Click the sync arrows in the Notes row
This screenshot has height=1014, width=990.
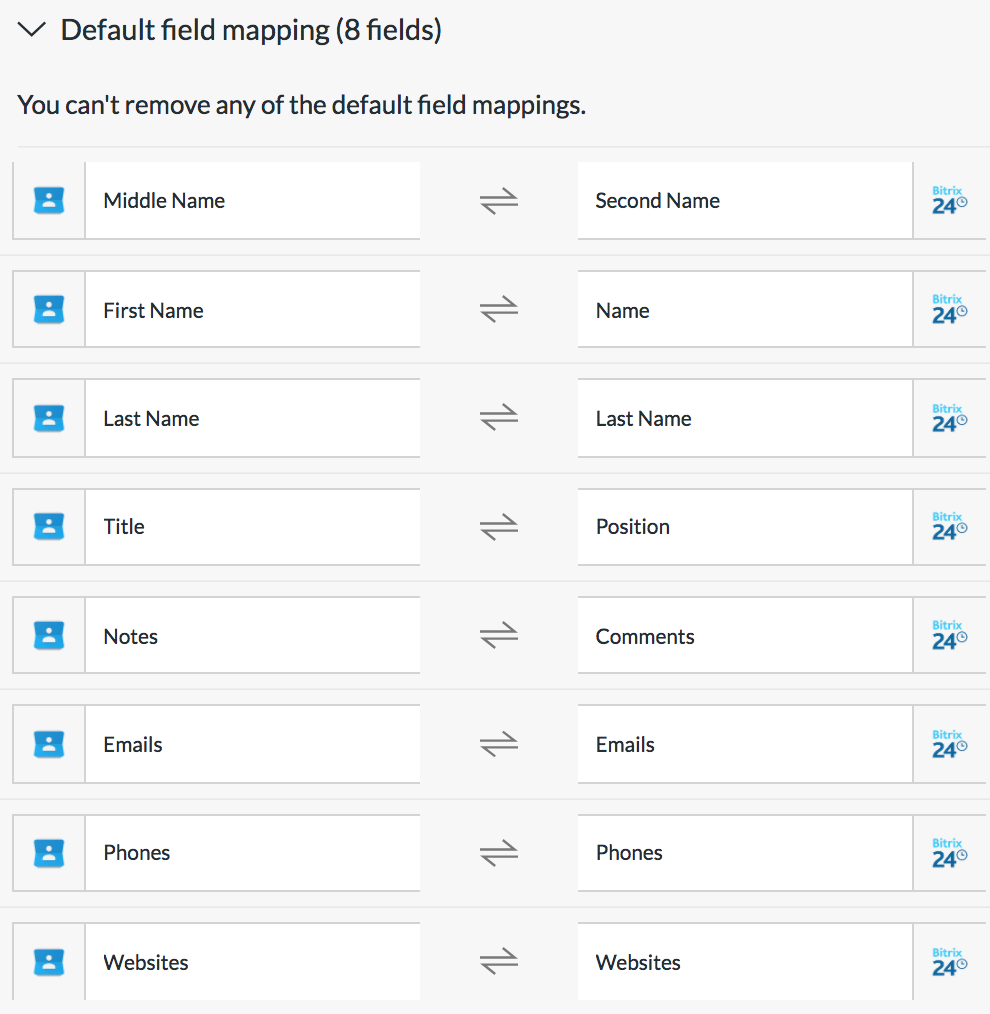tap(499, 635)
